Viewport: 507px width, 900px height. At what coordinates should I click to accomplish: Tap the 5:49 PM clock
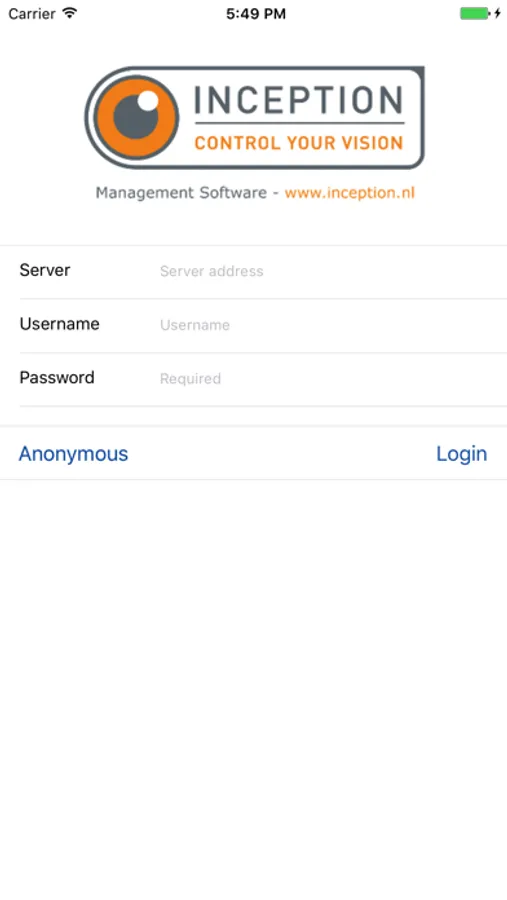coord(256,14)
